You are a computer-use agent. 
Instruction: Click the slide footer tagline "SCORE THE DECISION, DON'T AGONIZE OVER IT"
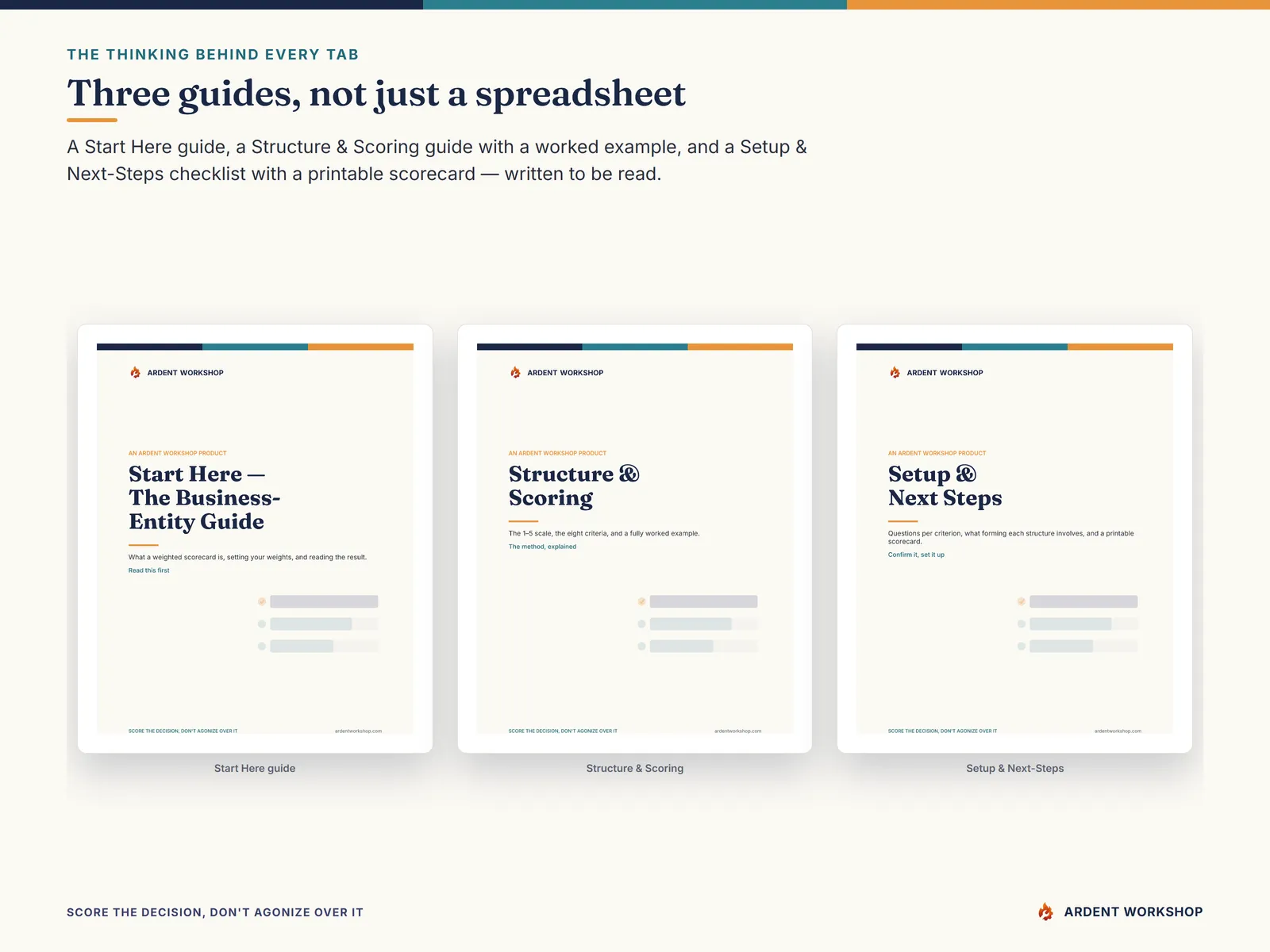215,912
